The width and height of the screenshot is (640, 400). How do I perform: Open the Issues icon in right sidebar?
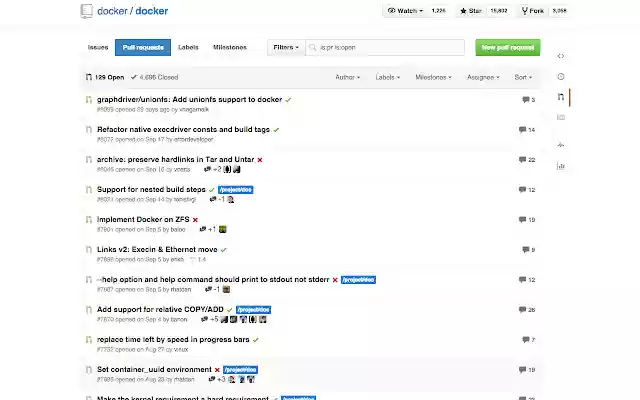click(x=561, y=76)
